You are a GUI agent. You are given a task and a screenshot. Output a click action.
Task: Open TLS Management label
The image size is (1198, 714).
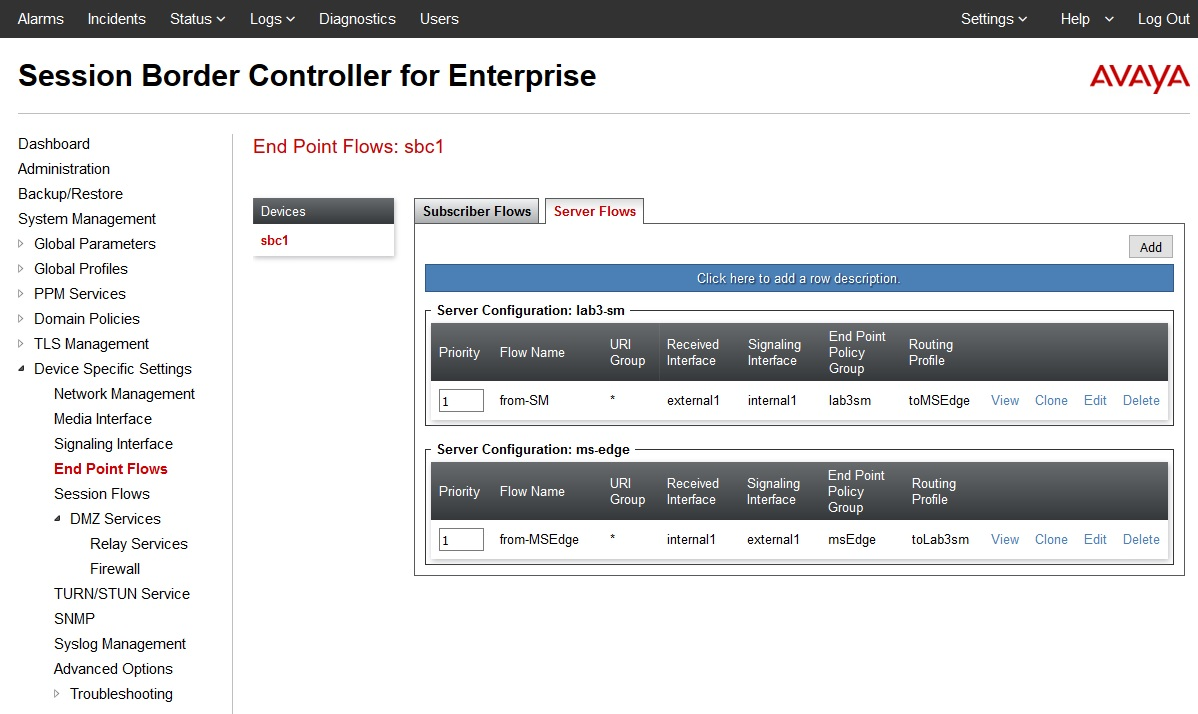[91, 344]
